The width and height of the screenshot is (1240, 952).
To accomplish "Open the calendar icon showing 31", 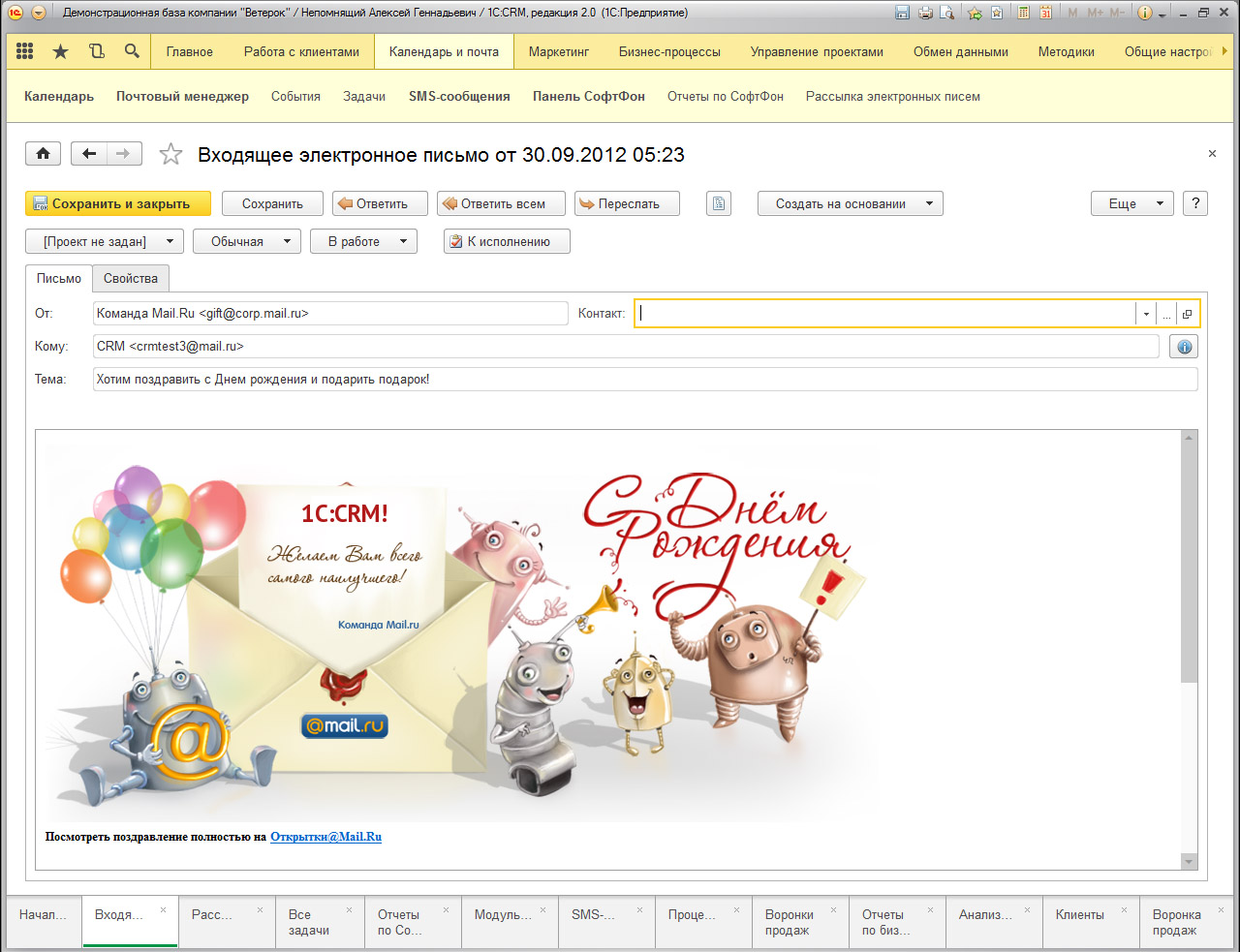I will tap(1046, 13).
